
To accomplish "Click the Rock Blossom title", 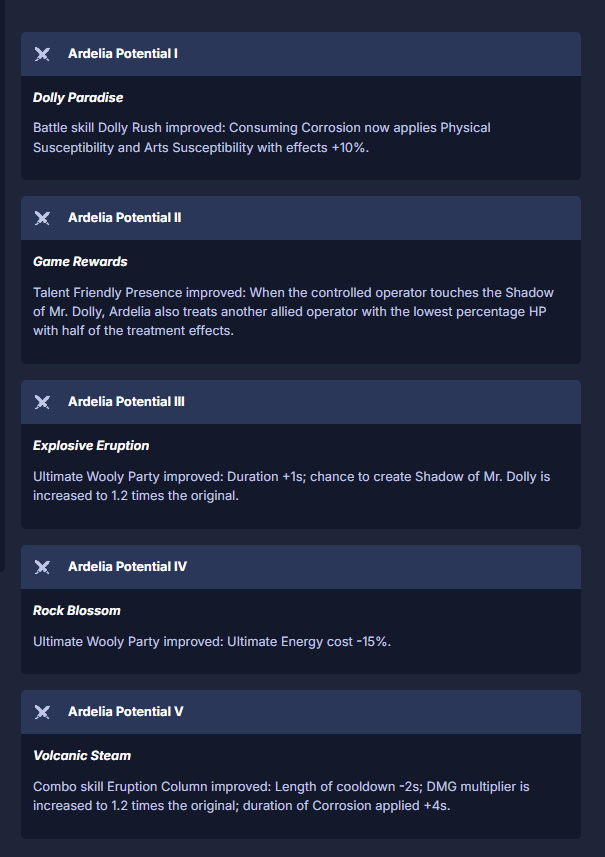I will (x=77, y=611).
